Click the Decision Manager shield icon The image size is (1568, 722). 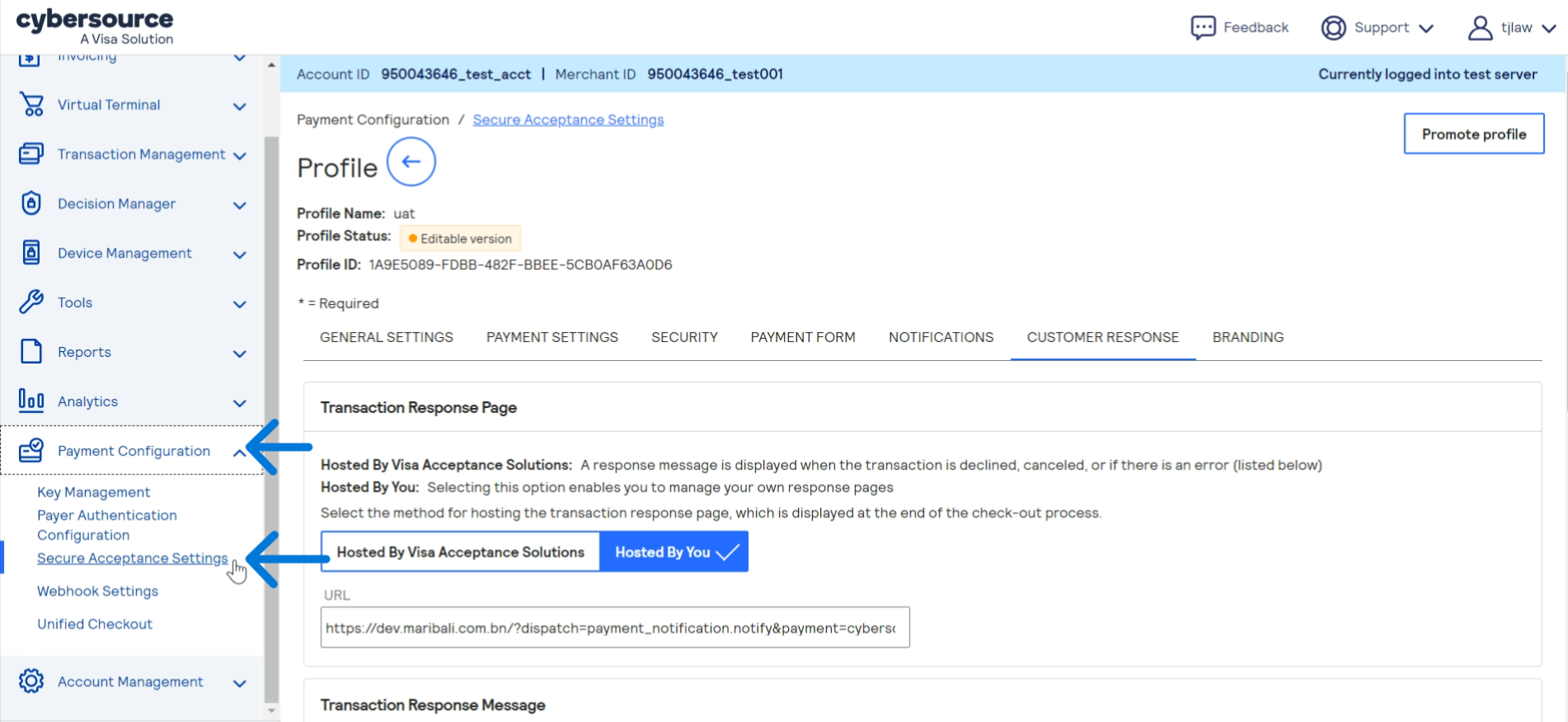click(x=31, y=204)
